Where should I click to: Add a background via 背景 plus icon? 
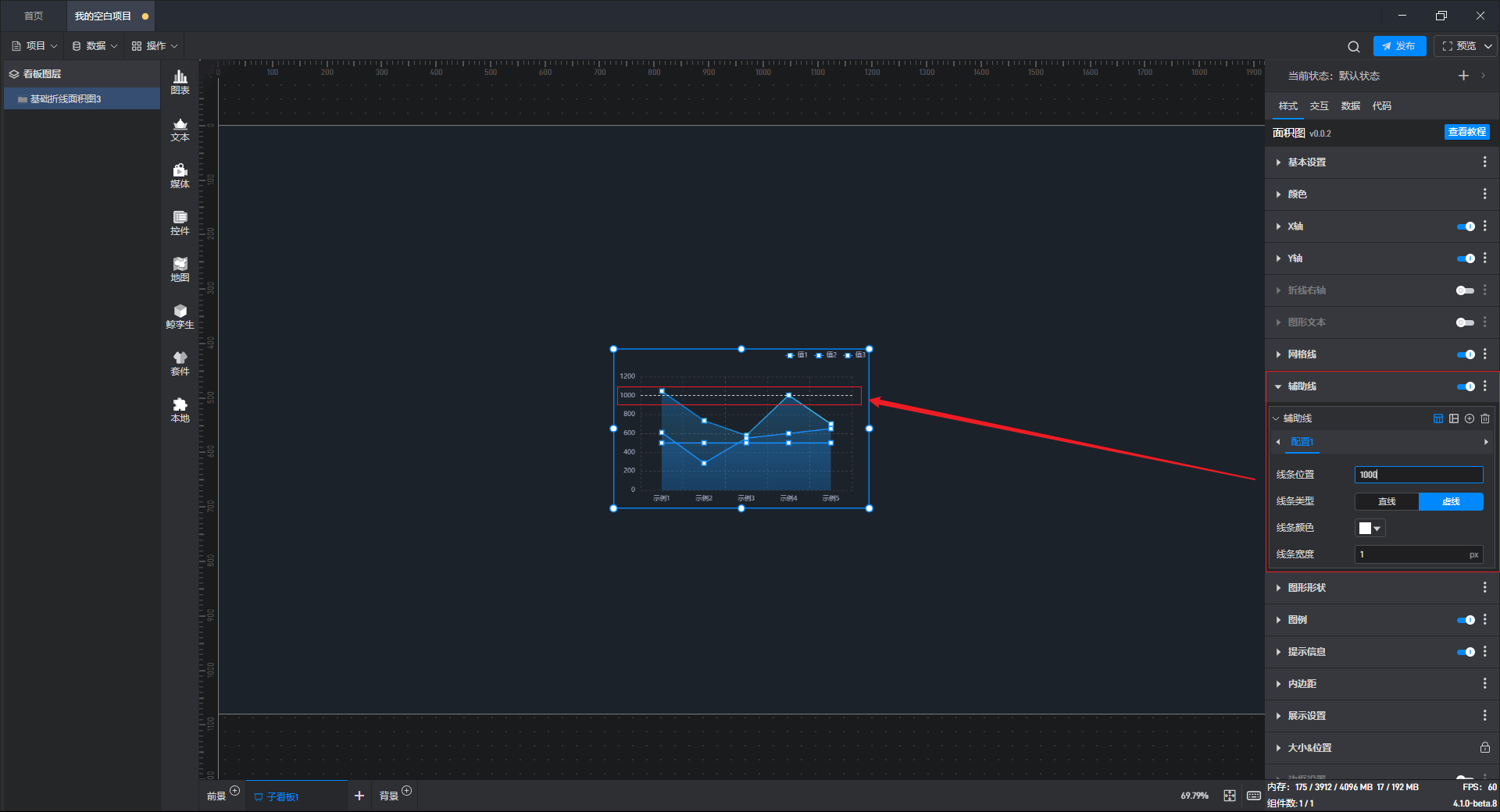(x=406, y=791)
